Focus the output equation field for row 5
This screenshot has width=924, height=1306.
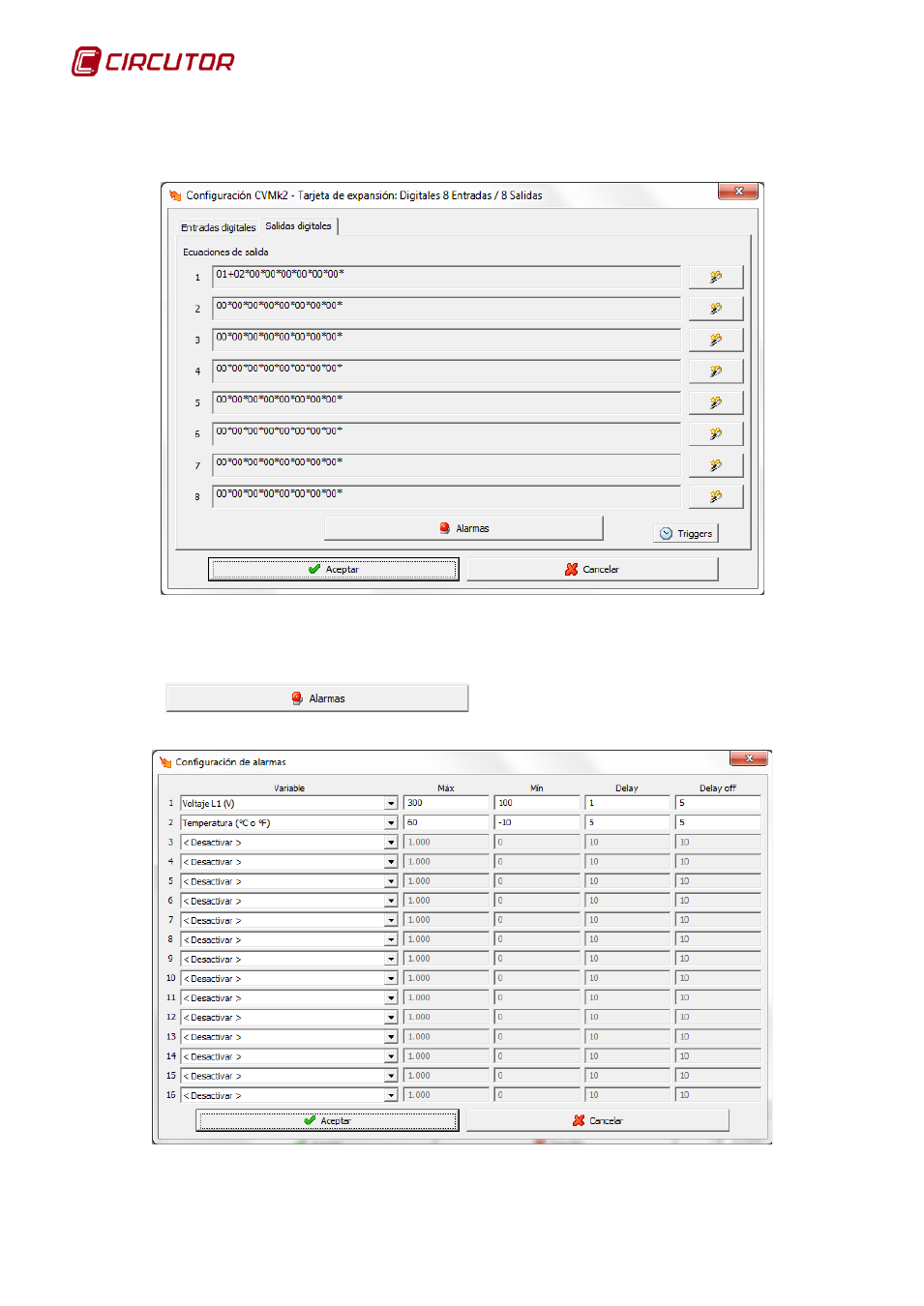click(446, 402)
